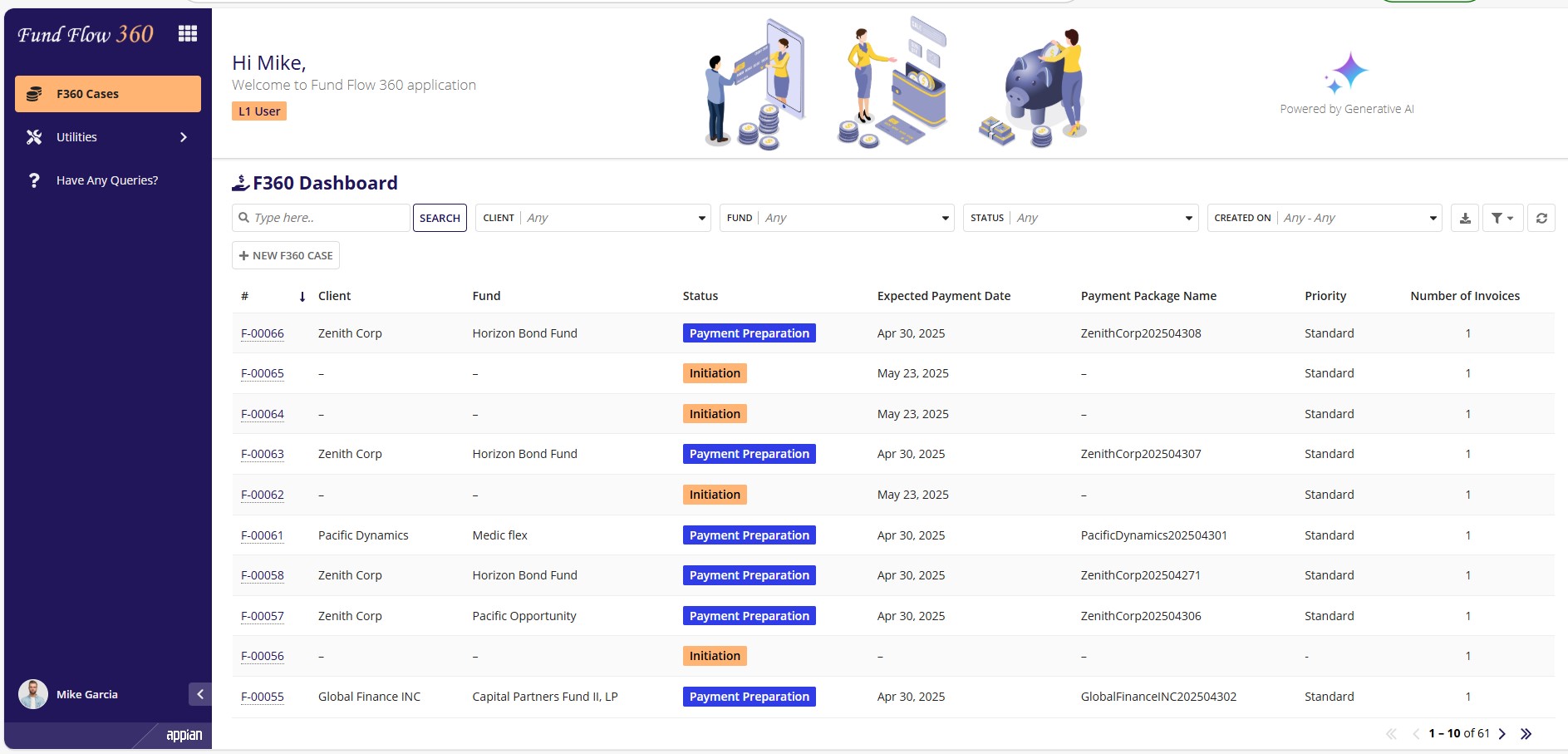This screenshot has height=754, width=1568.
Task: Click Capital Partners Fund II, LP cell
Action: [x=545, y=697]
